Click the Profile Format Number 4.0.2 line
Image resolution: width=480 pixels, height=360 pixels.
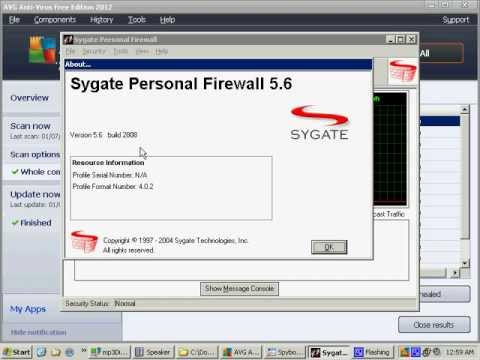pyautogui.click(x=113, y=187)
